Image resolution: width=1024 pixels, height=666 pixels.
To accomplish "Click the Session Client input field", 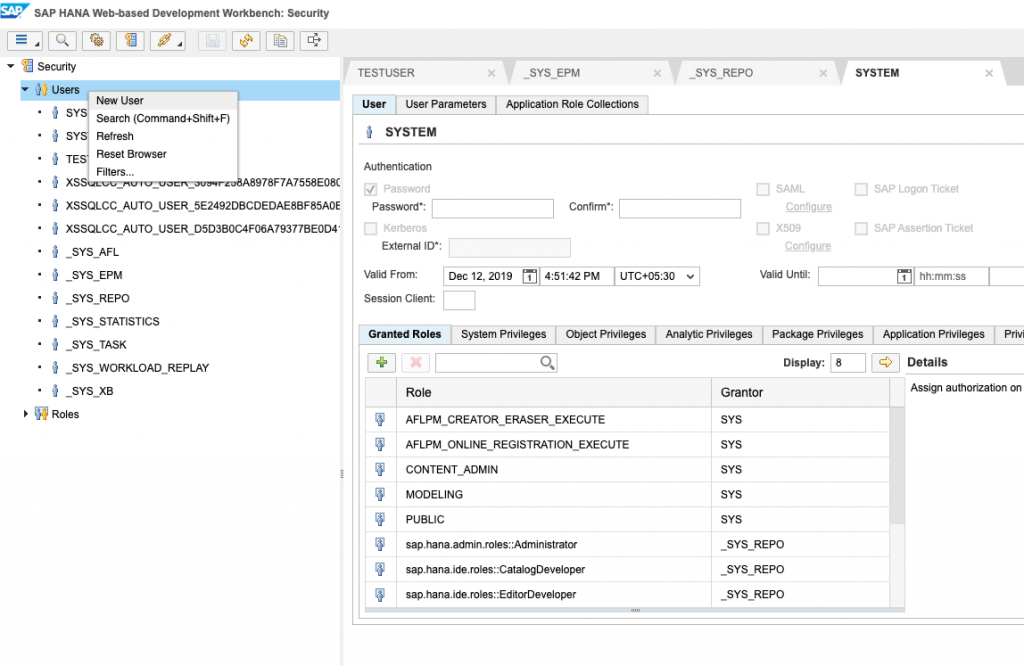I will [459, 300].
